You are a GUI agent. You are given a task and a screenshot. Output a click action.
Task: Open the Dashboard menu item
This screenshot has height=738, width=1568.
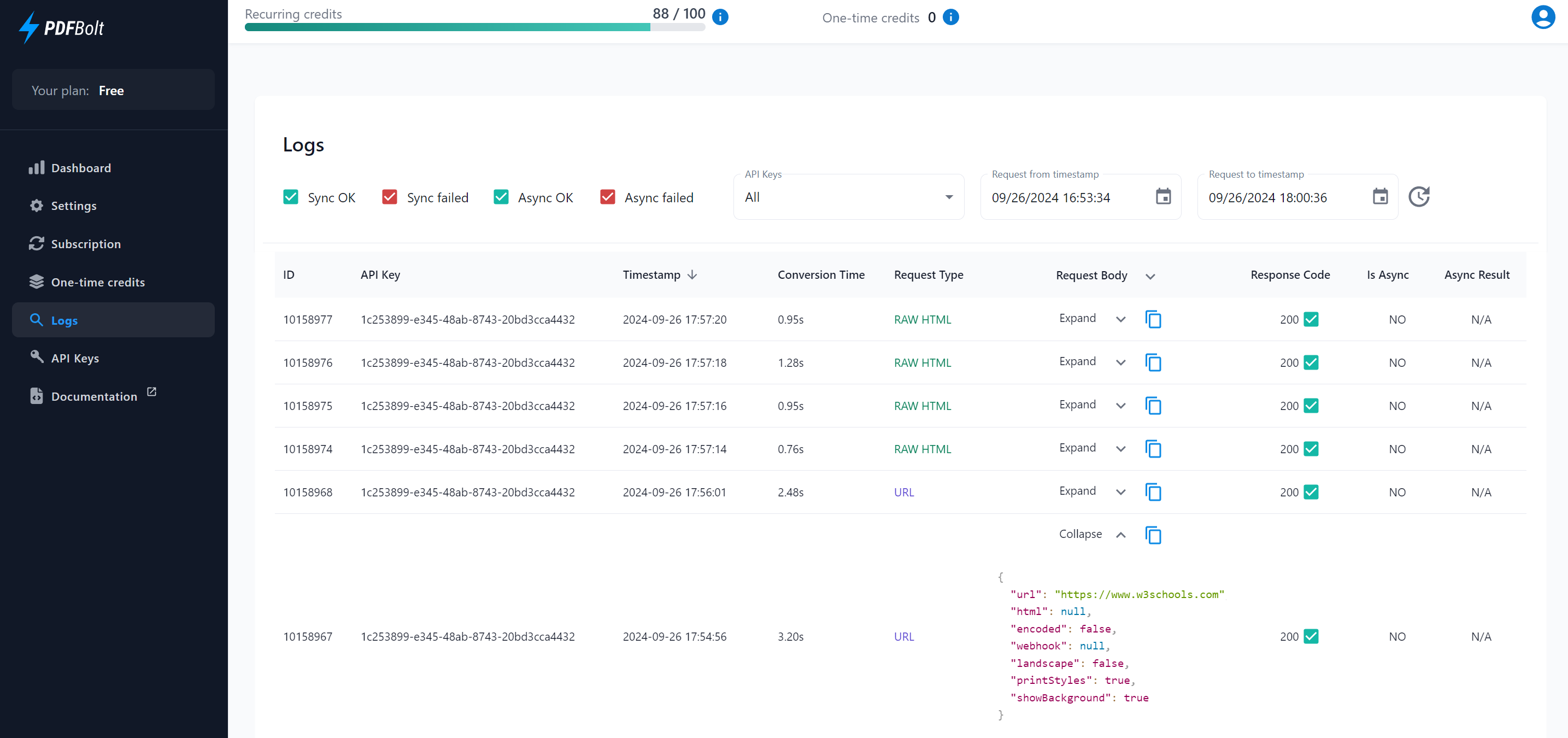[x=113, y=167]
